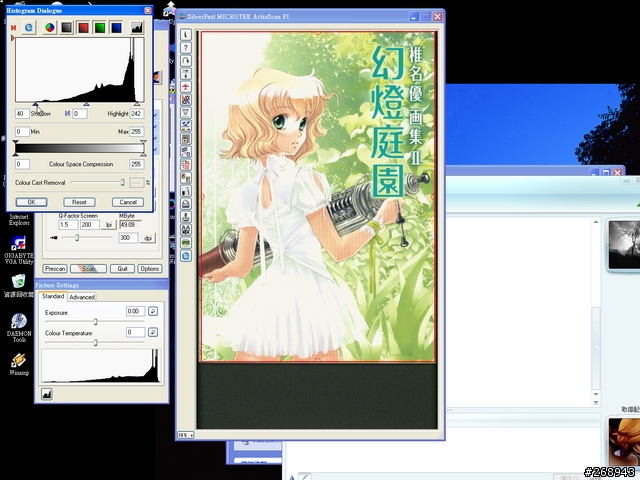Click the scrollbar down arrow in the right window

[x=596, y=394]
